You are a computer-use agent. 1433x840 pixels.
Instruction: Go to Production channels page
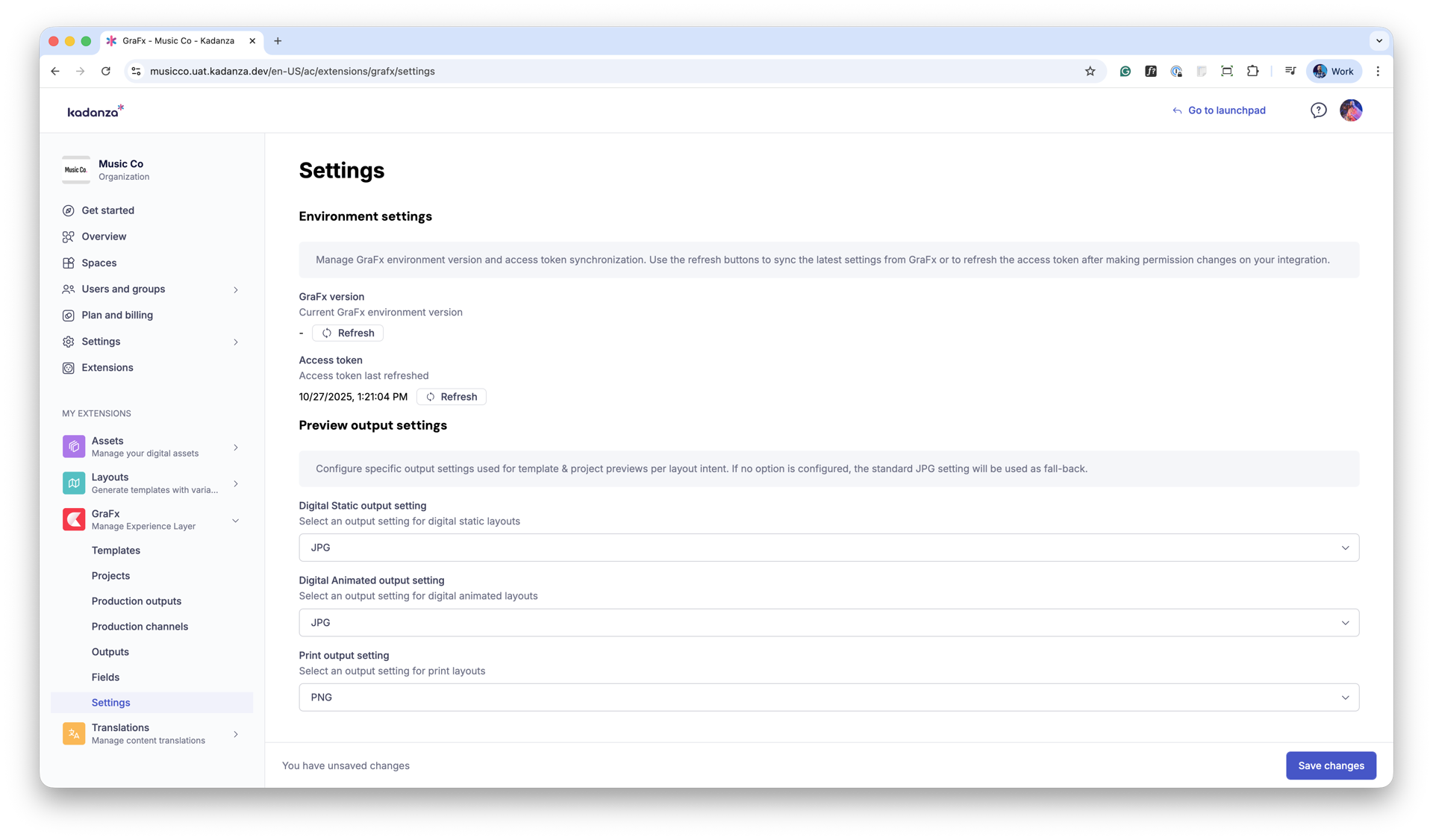(140, 627)
